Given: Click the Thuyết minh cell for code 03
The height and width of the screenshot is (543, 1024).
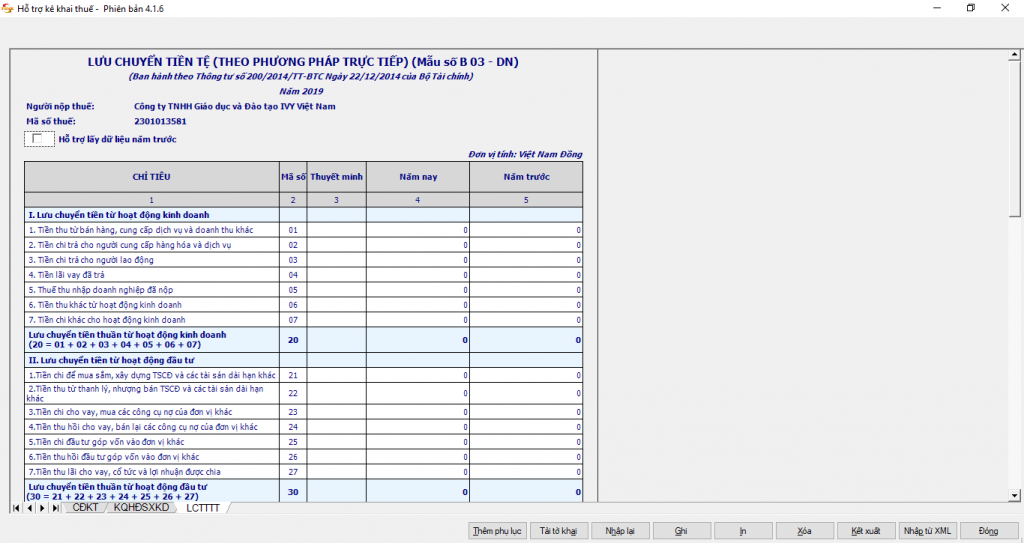Looking at the screenshot, I should (x=336, y=260).
